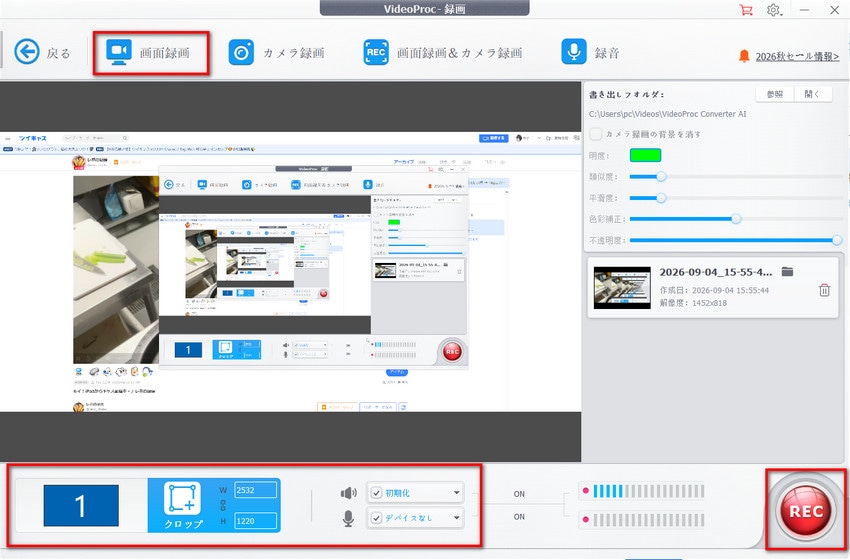Viewport: 850px width, 560px height.
Task: Expand the デバイスなし microphone dropdown
Action: [x=456, y=518]
